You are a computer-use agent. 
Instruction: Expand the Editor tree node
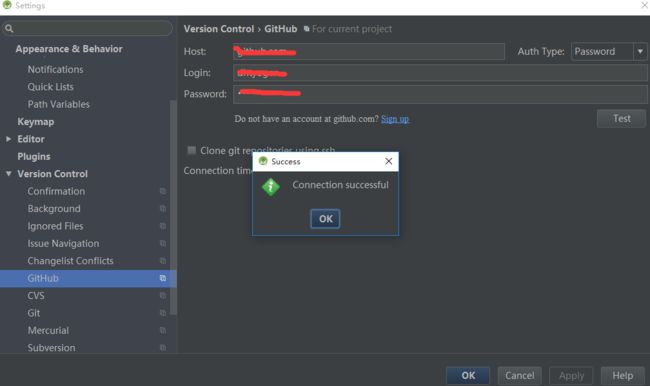click(x=8, y=139)
